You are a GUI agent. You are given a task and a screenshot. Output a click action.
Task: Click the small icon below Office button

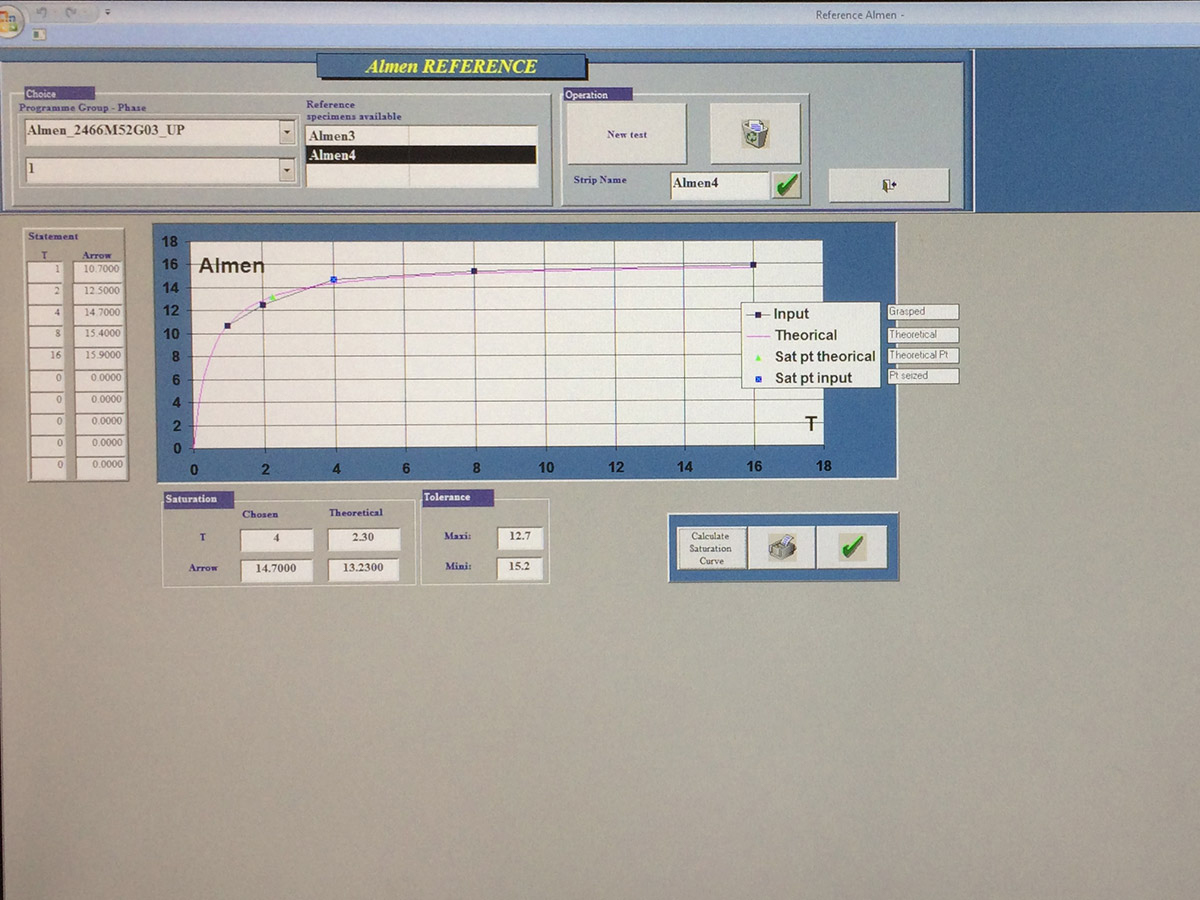click(x=38, y=34)
